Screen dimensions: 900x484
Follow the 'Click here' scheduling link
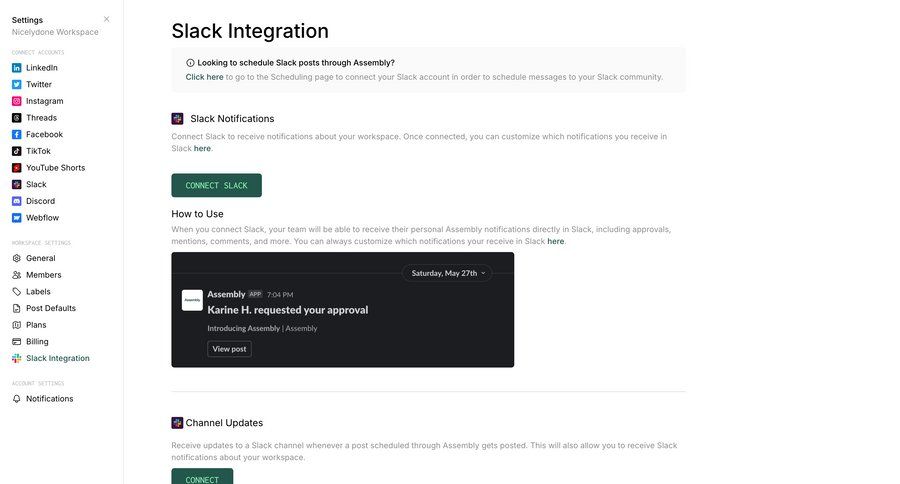click(x=204, y=77)
